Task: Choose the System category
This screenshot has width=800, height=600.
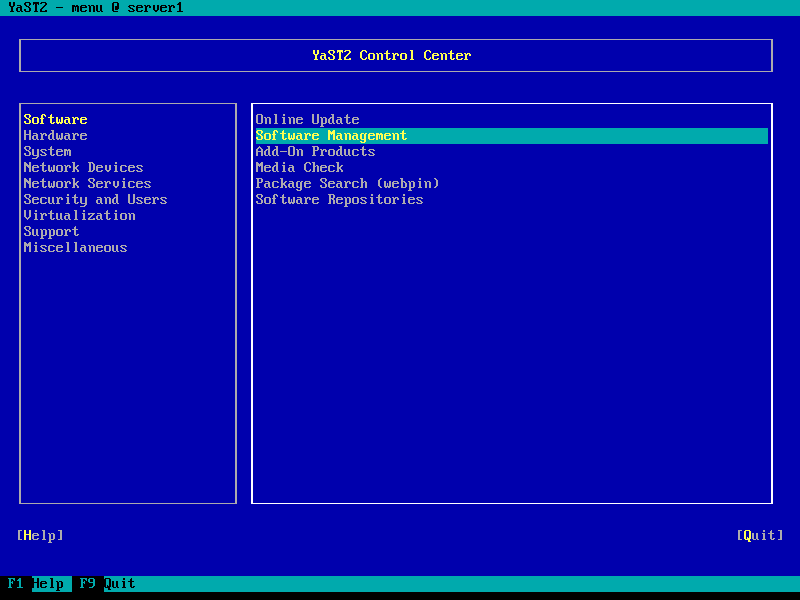Action: point(47,152)
